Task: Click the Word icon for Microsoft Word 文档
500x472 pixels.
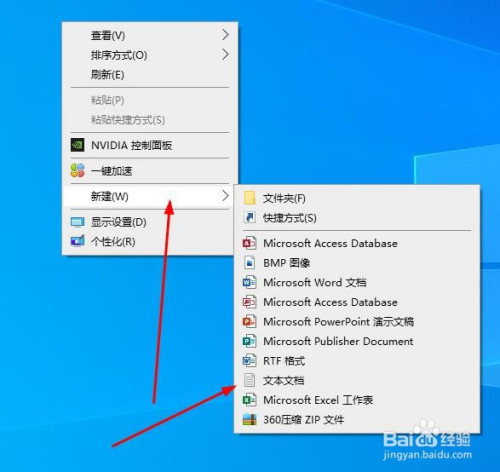Action: (x=250, y=282)
